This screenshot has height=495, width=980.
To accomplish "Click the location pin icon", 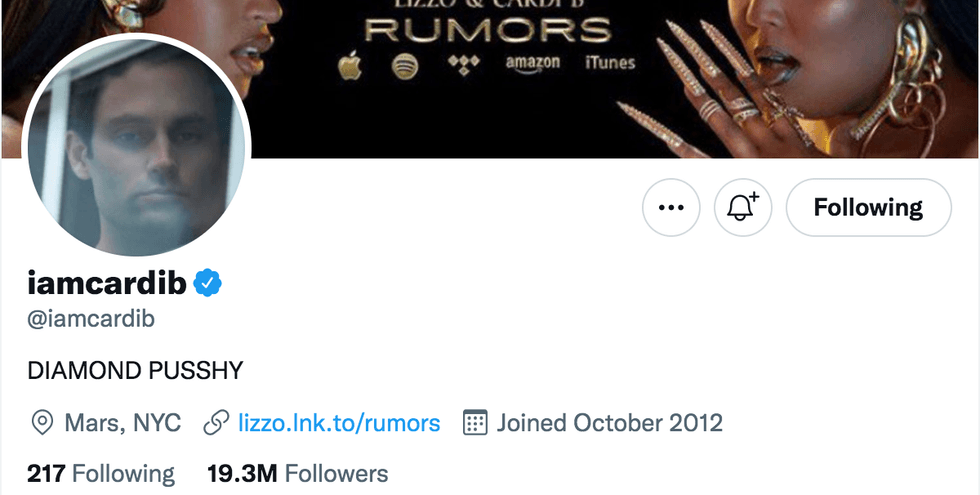I will point(42,423).
